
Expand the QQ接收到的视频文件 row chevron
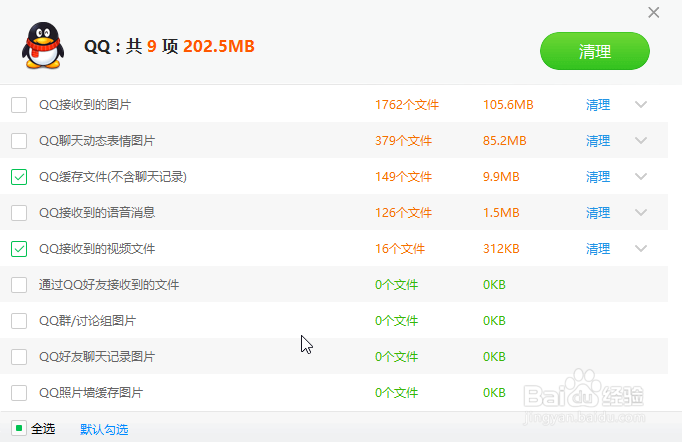coord(641,248)
